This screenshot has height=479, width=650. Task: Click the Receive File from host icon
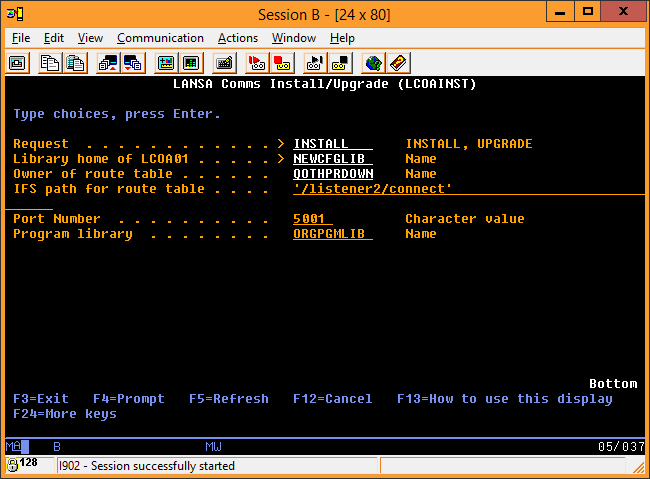click(133, 63)
